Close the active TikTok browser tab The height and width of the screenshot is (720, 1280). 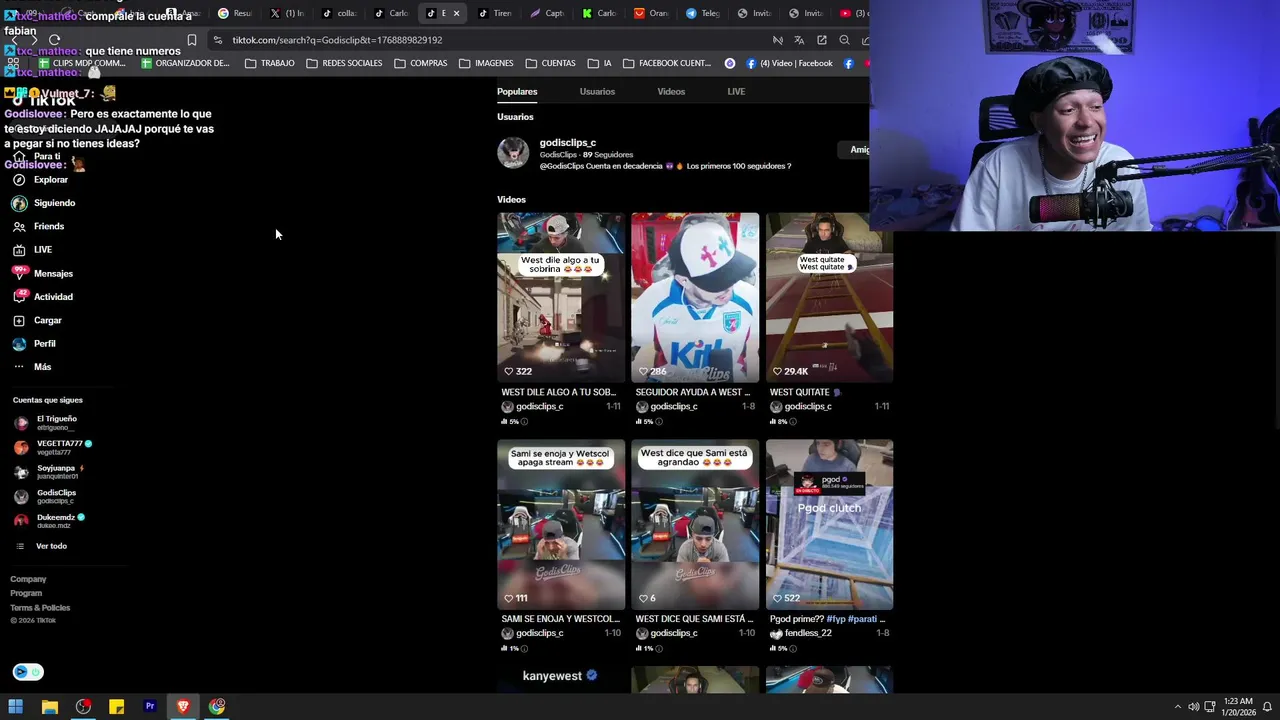(x=456, y=13)
